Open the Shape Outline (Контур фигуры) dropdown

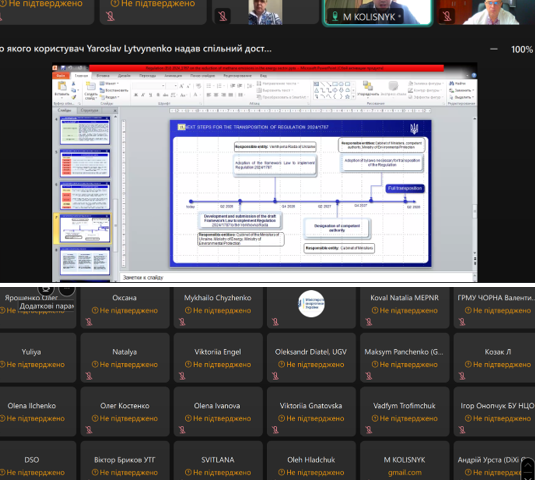pyautogui.click(x=426, y=90)
